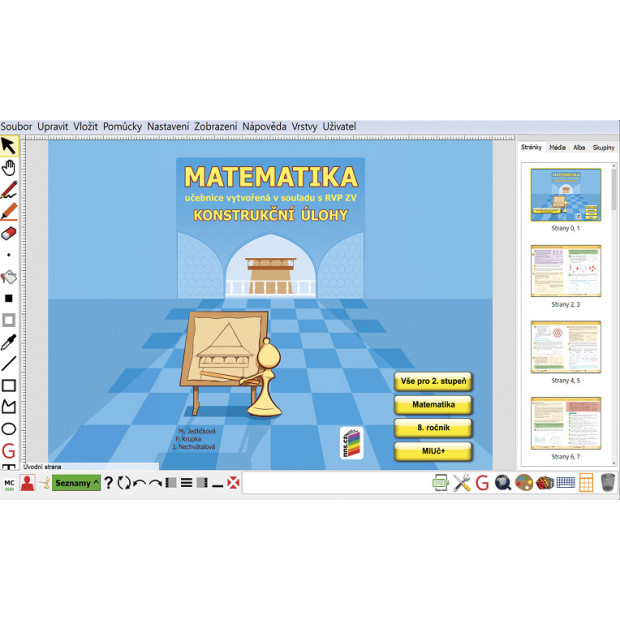Image resolution: width=620 pixels, height=620 pixels.
Task: Select the eyedropper tool
Action: coord(9,342)
